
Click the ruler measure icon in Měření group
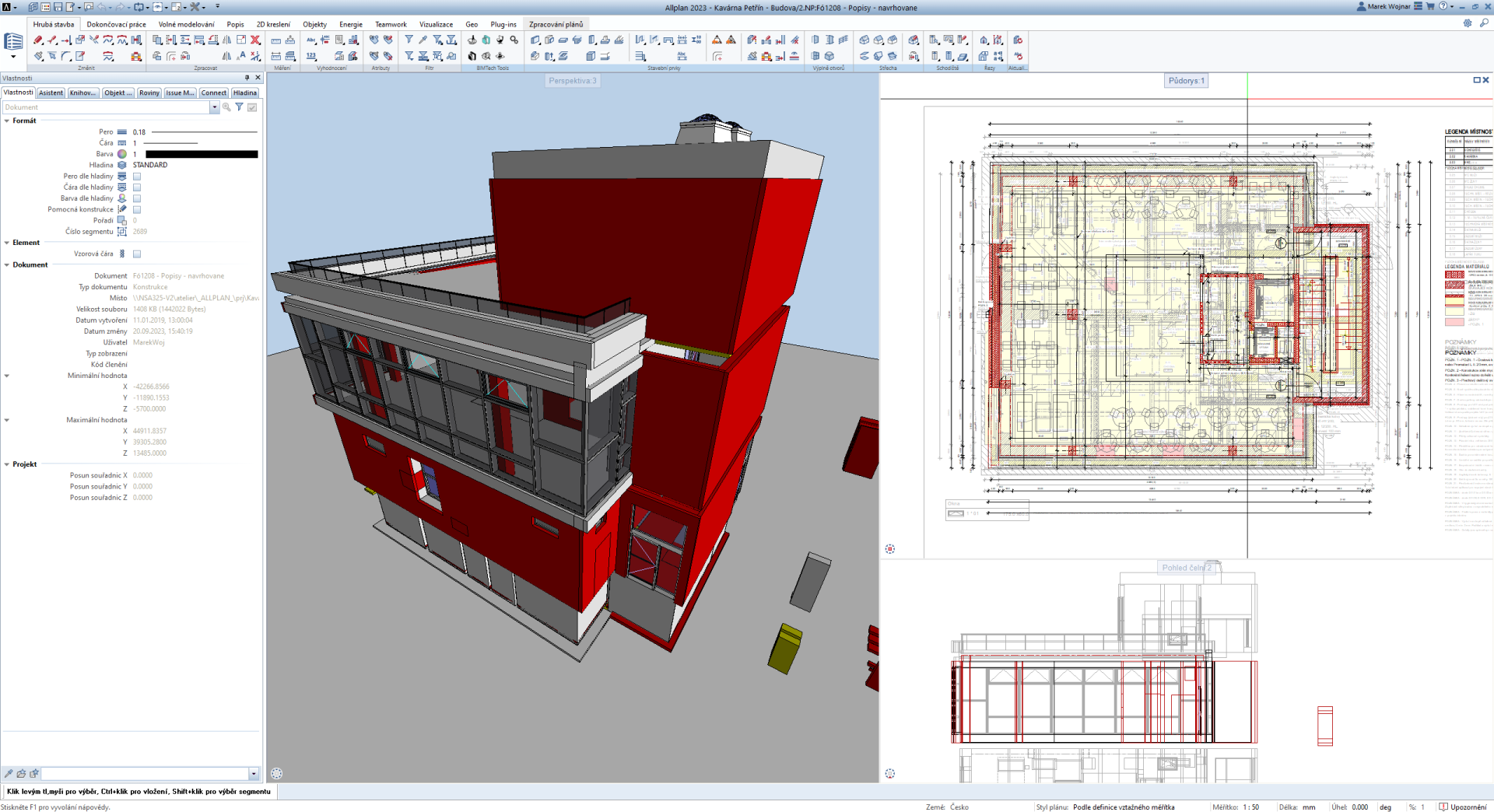[x=276, y=40]
